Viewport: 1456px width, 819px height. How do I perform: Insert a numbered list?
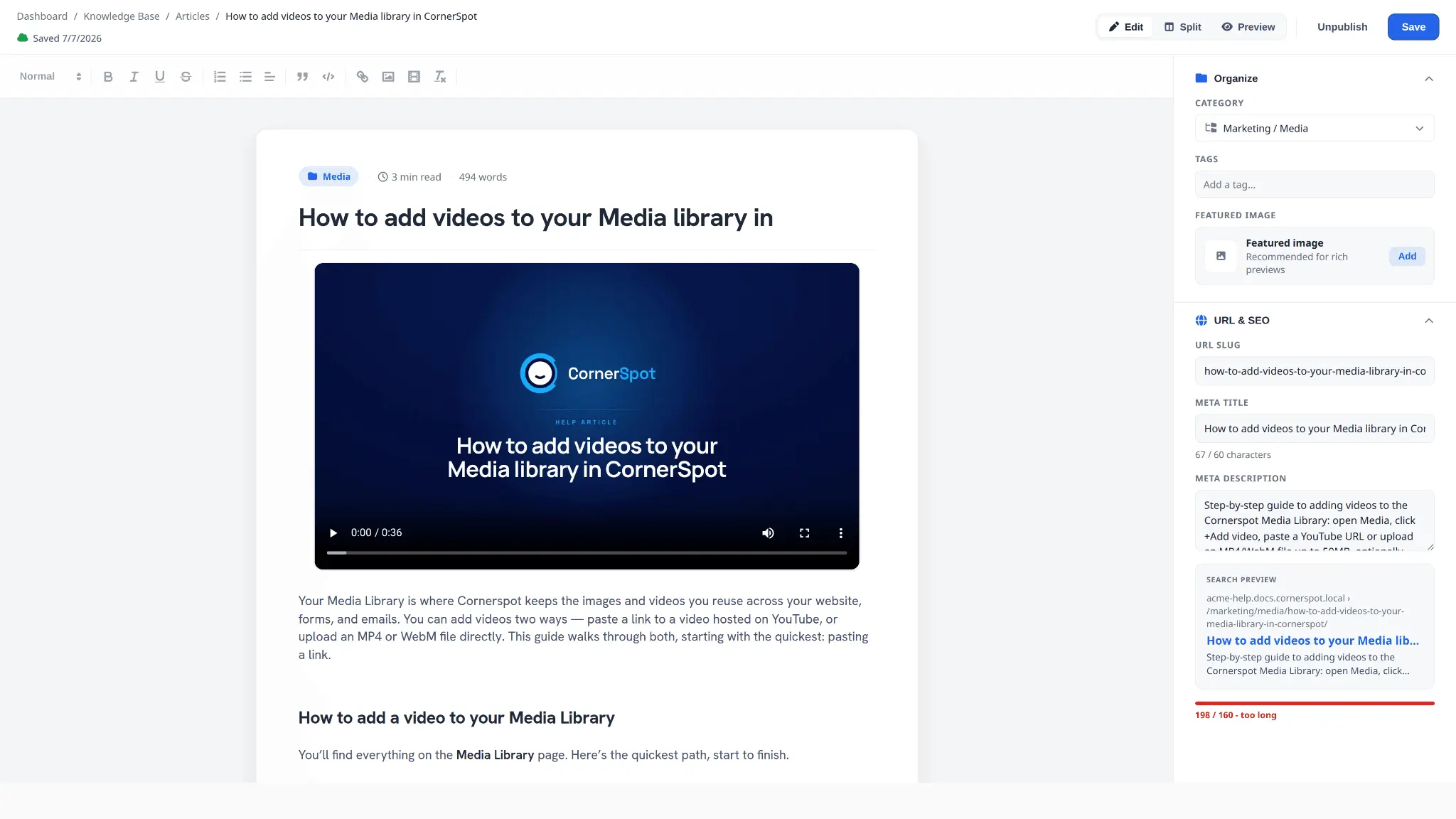click(x=220, y=77)
